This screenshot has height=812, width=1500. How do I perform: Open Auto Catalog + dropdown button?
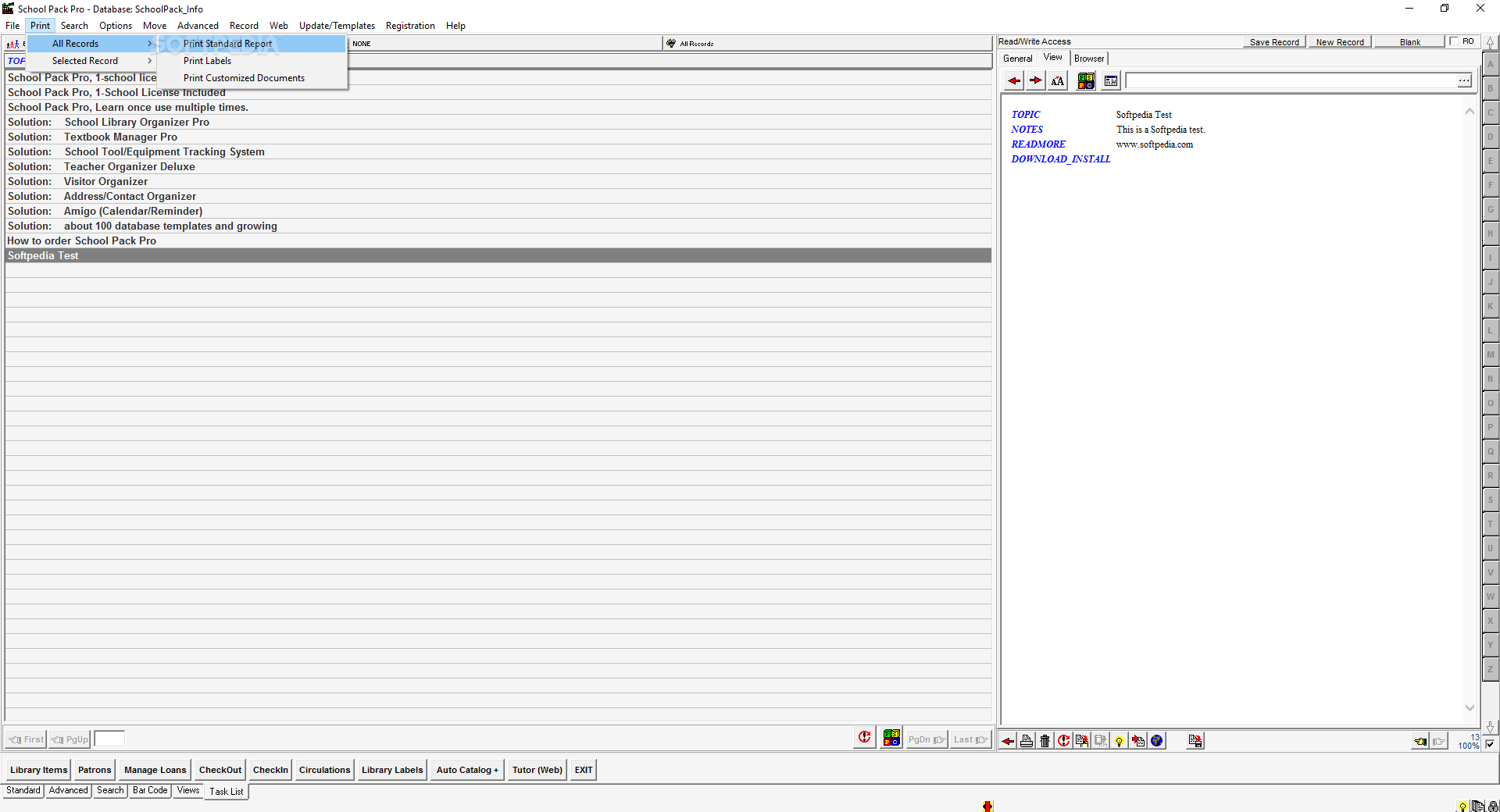[x=467, y=770]
